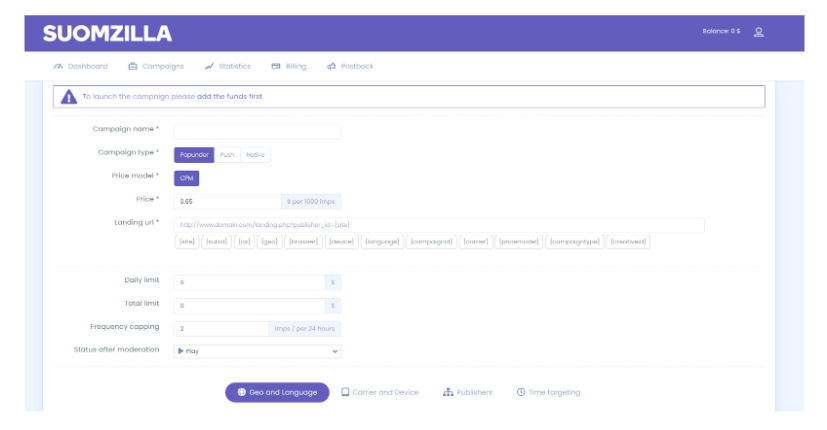
Task: Insert the {subid} macro tag
Action: [217, 242]
